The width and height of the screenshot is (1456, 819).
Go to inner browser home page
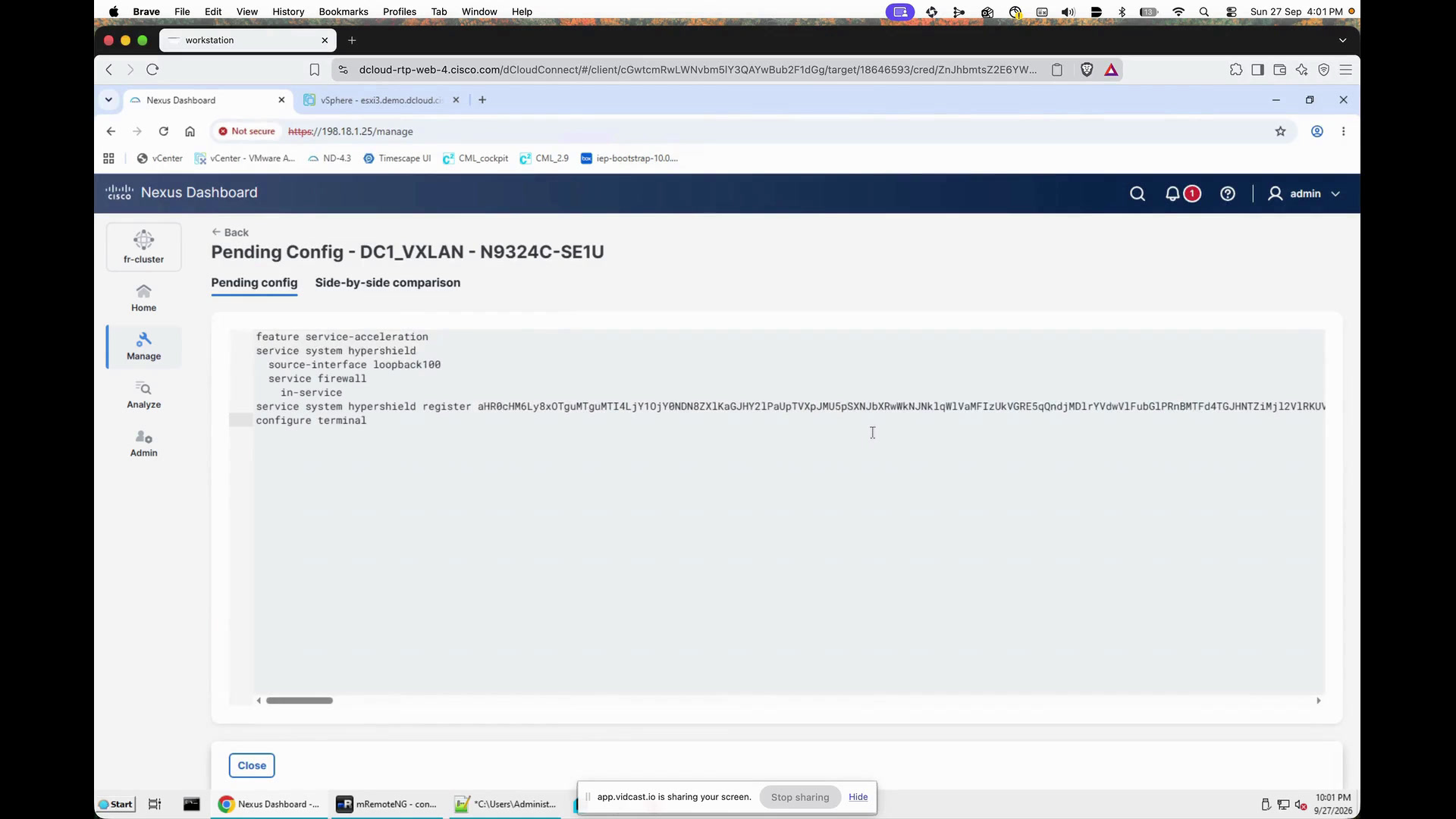click(190, 131)
